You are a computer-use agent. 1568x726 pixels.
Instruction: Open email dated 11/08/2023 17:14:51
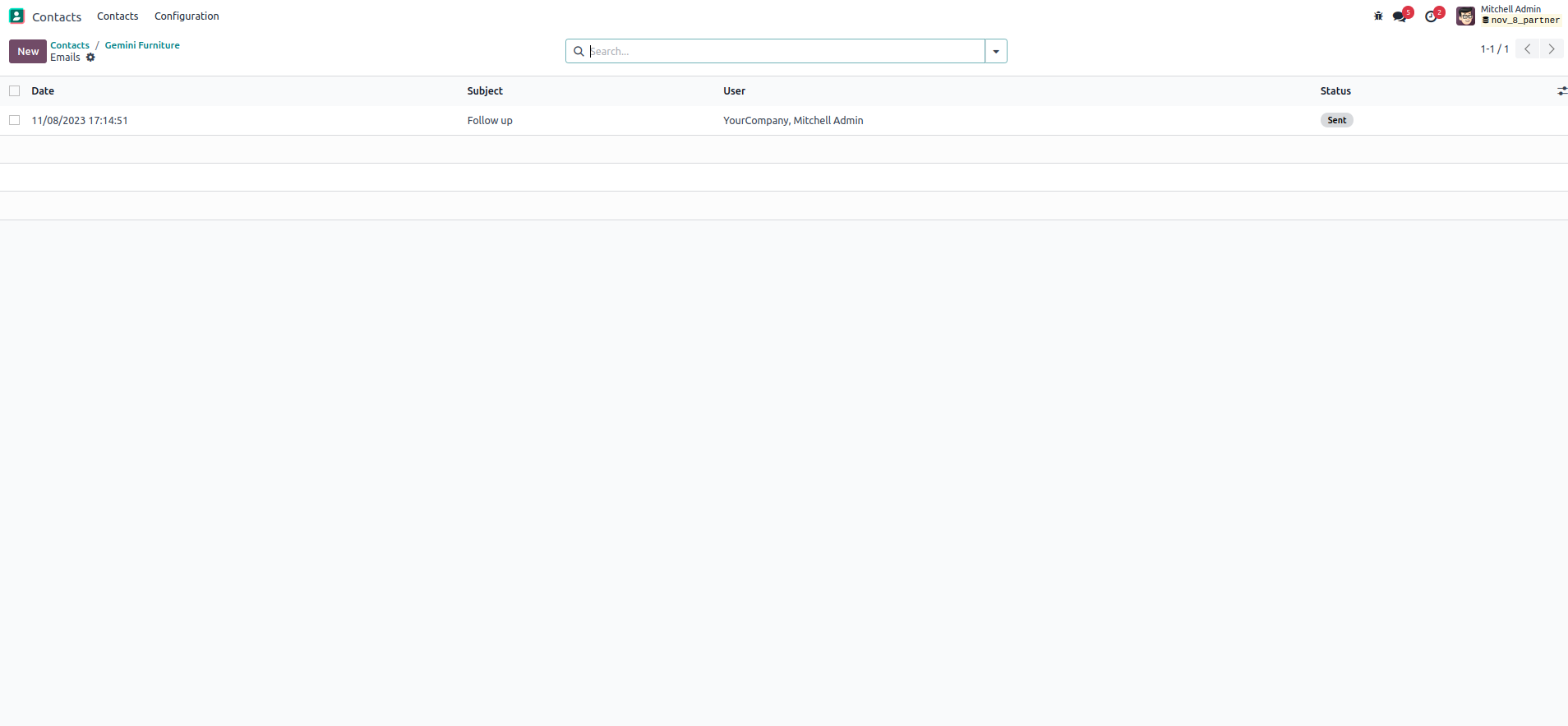pyautogui.click(x=80, y=121)
